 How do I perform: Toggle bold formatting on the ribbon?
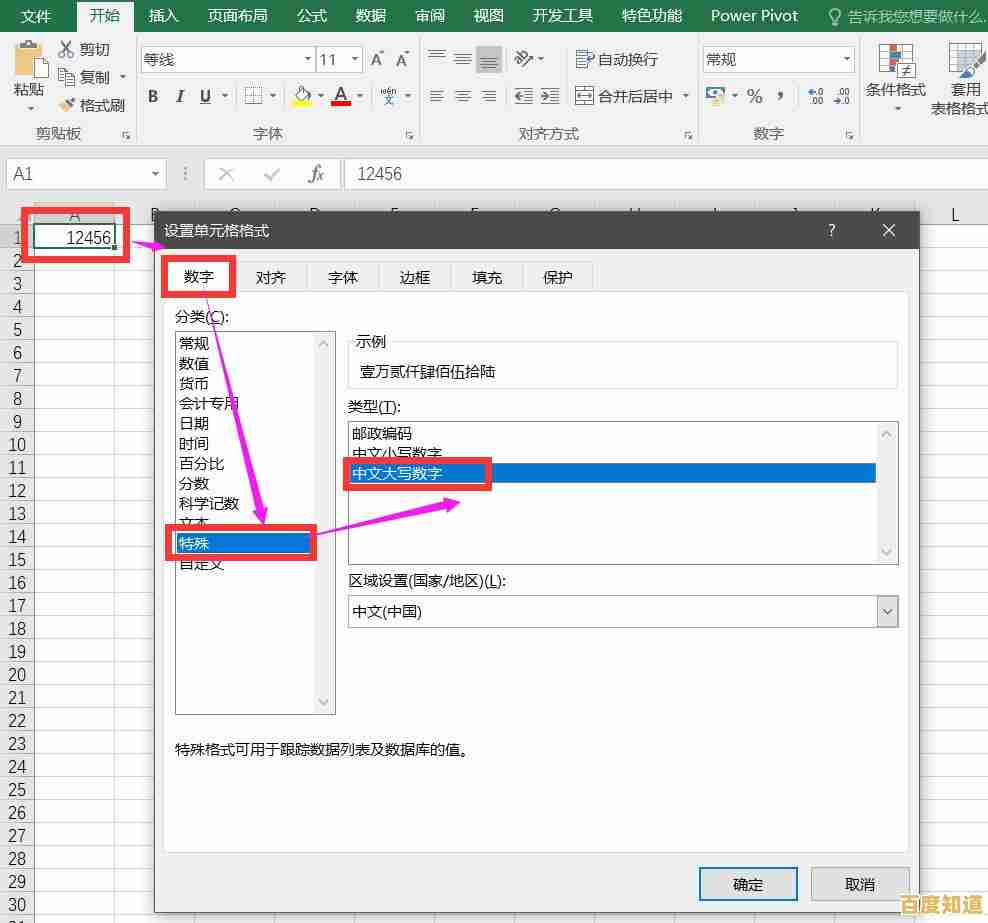(152, 96)
